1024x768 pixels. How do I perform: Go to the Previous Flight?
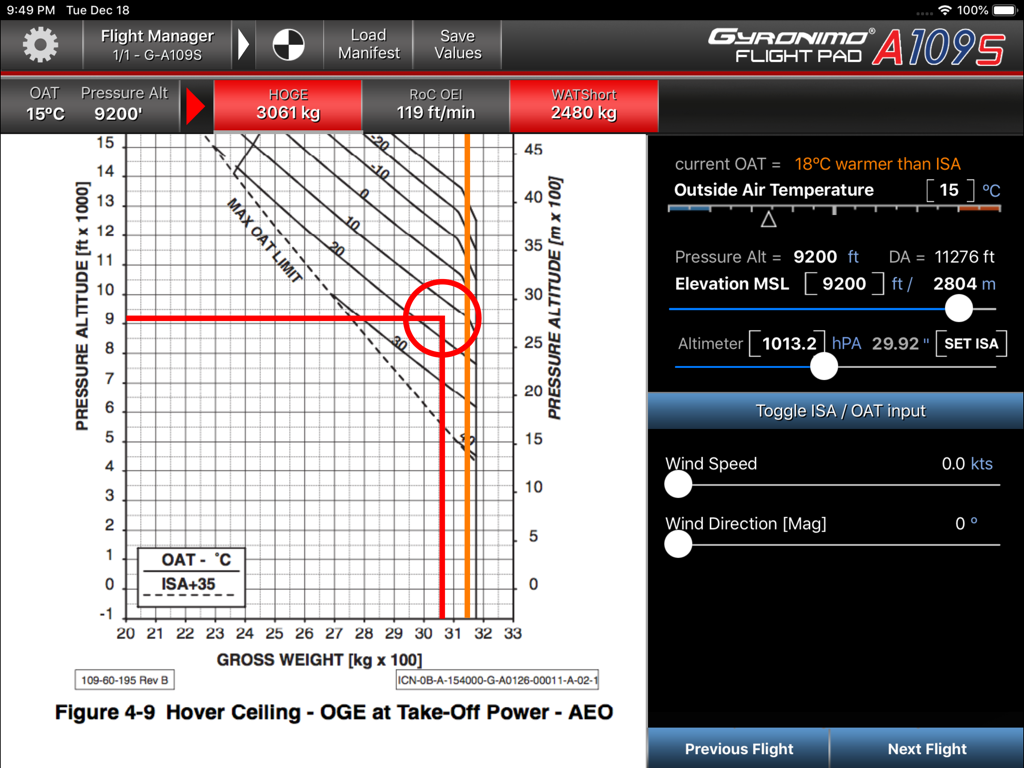coord(738,748)
